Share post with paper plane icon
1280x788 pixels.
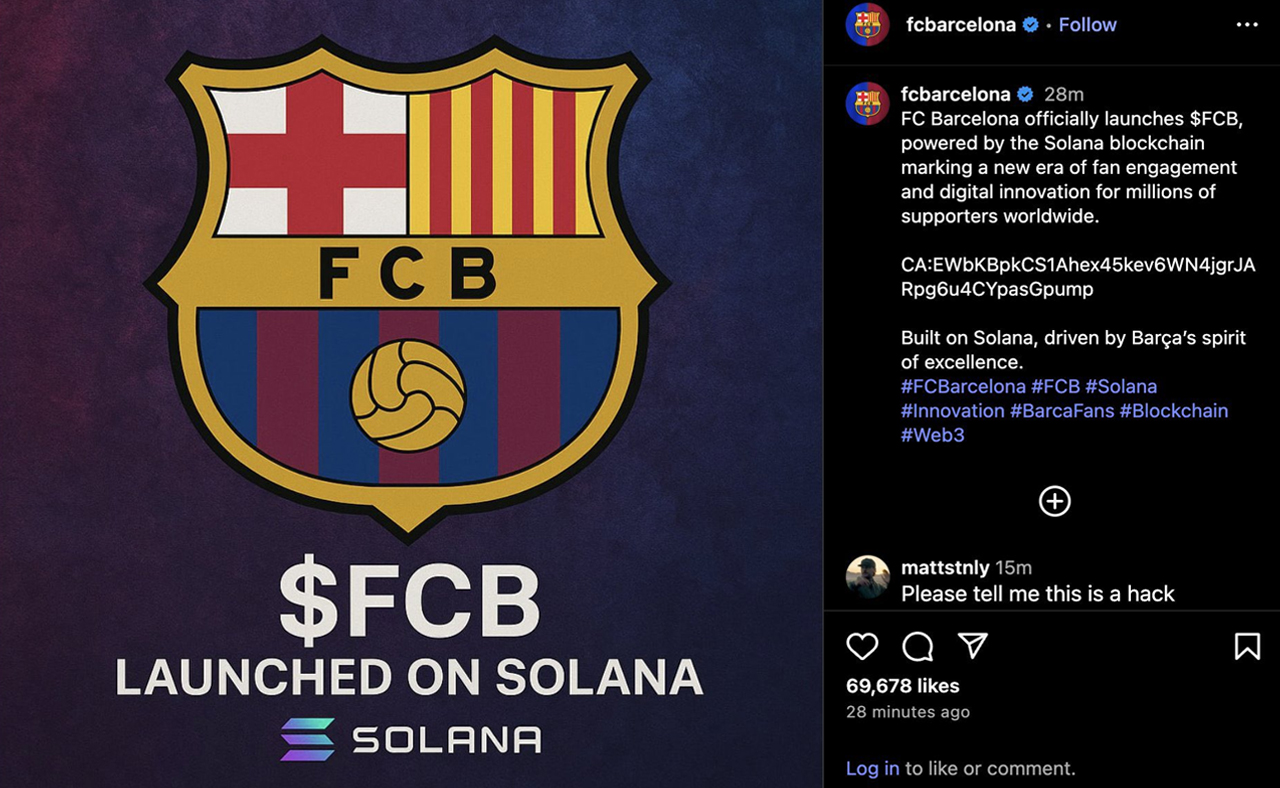point(973,646)
